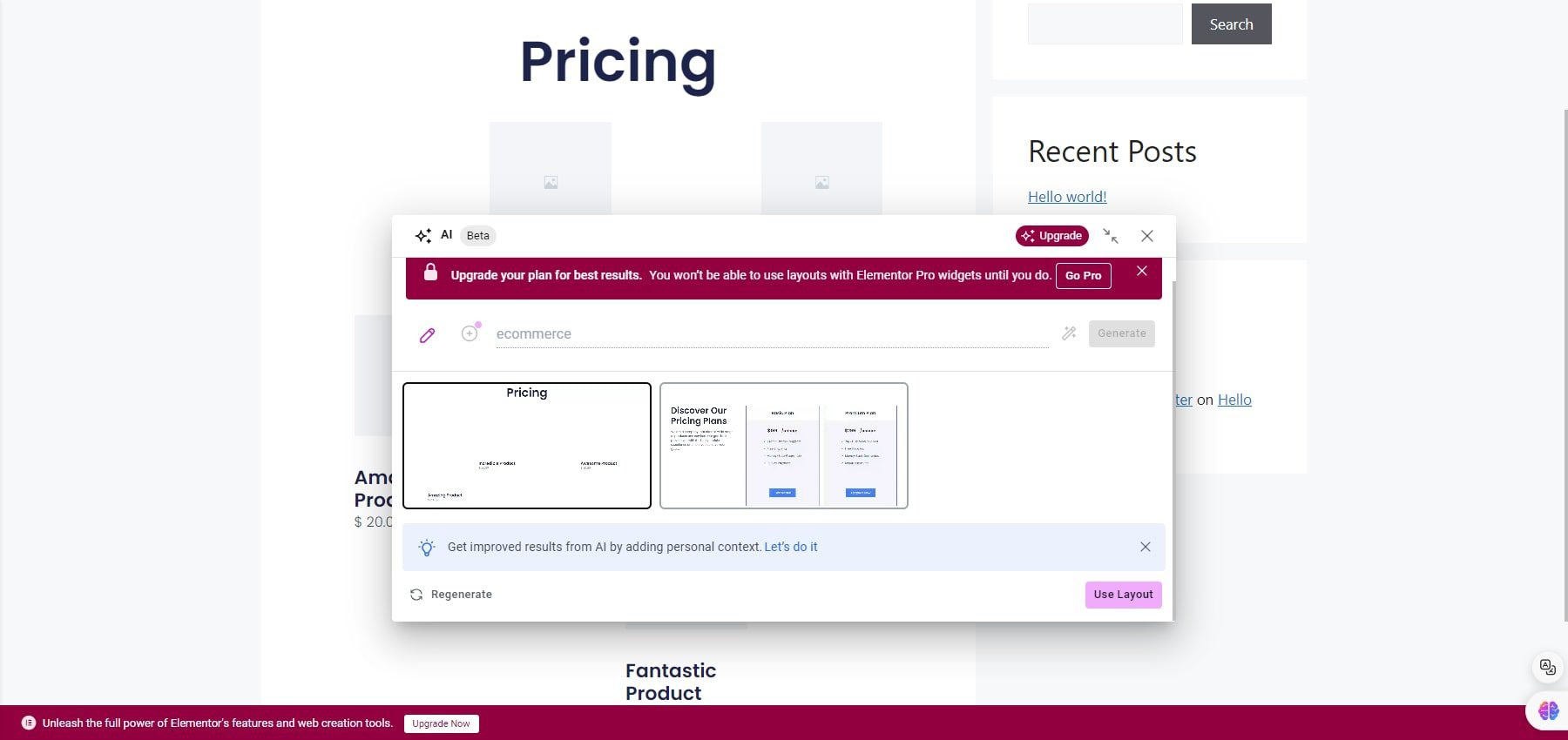Click the translate icon in the bottom right corner
This screenshot has height=740, width=1568.
tap(1546, 666)
